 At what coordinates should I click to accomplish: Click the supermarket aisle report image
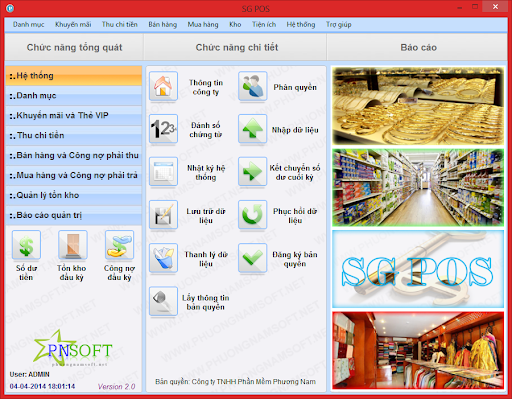pyautogui.click(x=418, y=188)
